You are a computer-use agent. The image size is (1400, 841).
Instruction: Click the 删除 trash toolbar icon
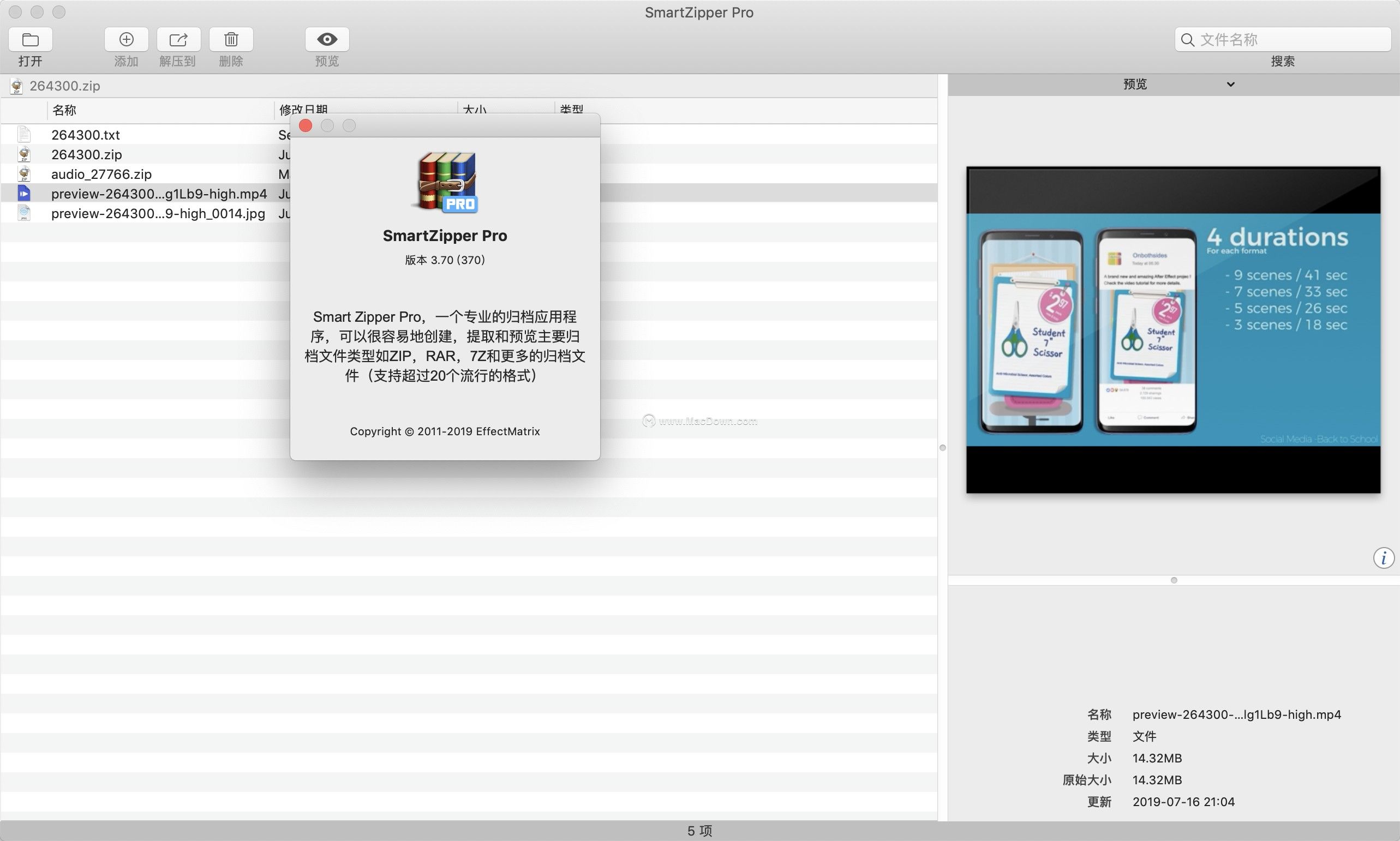231,40
